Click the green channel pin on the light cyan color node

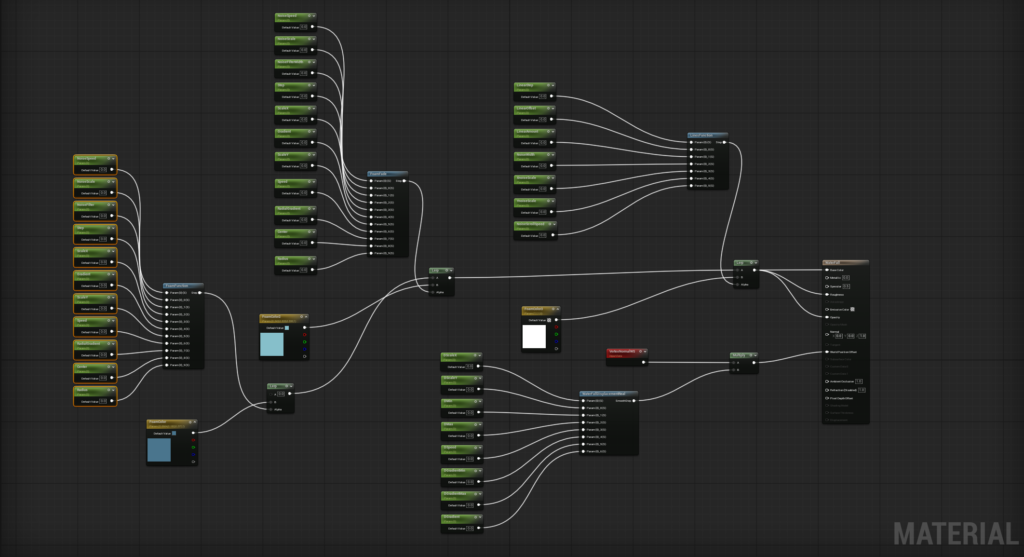(x=304, y=340)
